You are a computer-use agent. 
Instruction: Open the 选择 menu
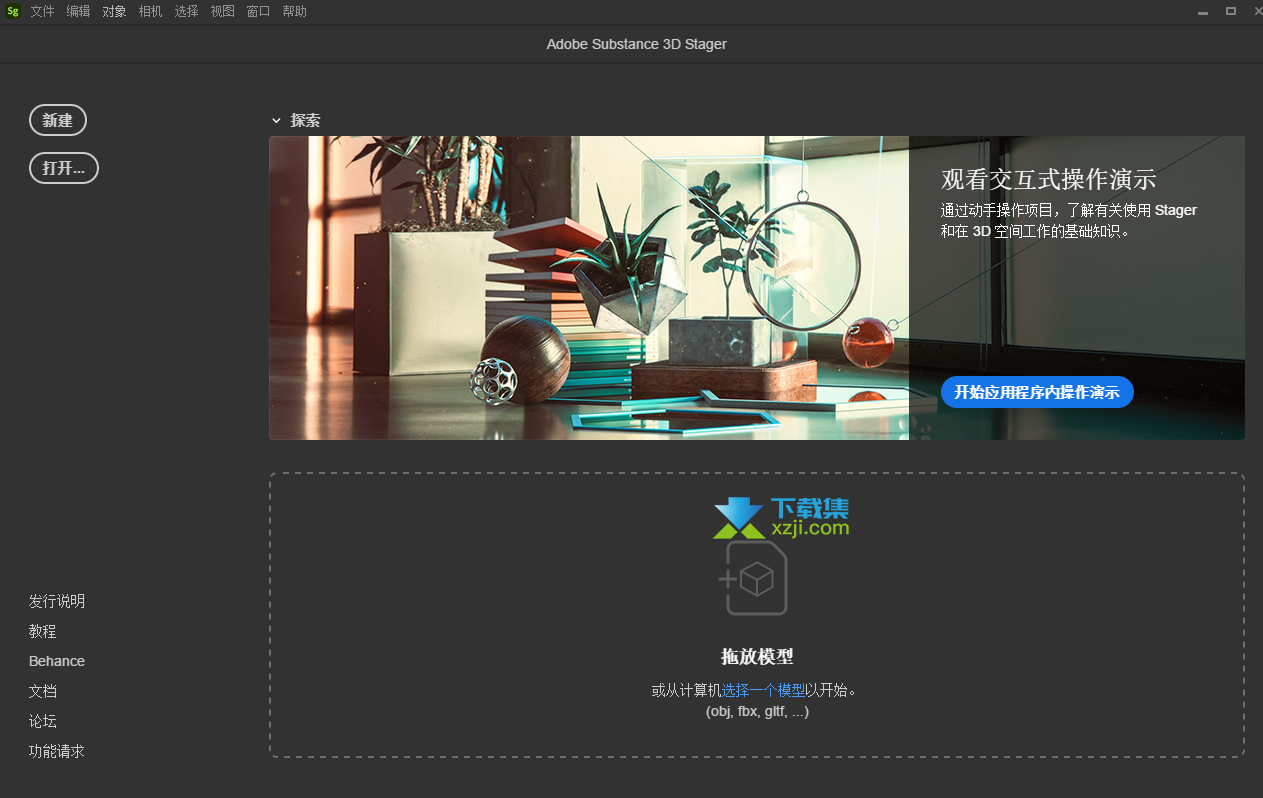[x=186, y=12]
